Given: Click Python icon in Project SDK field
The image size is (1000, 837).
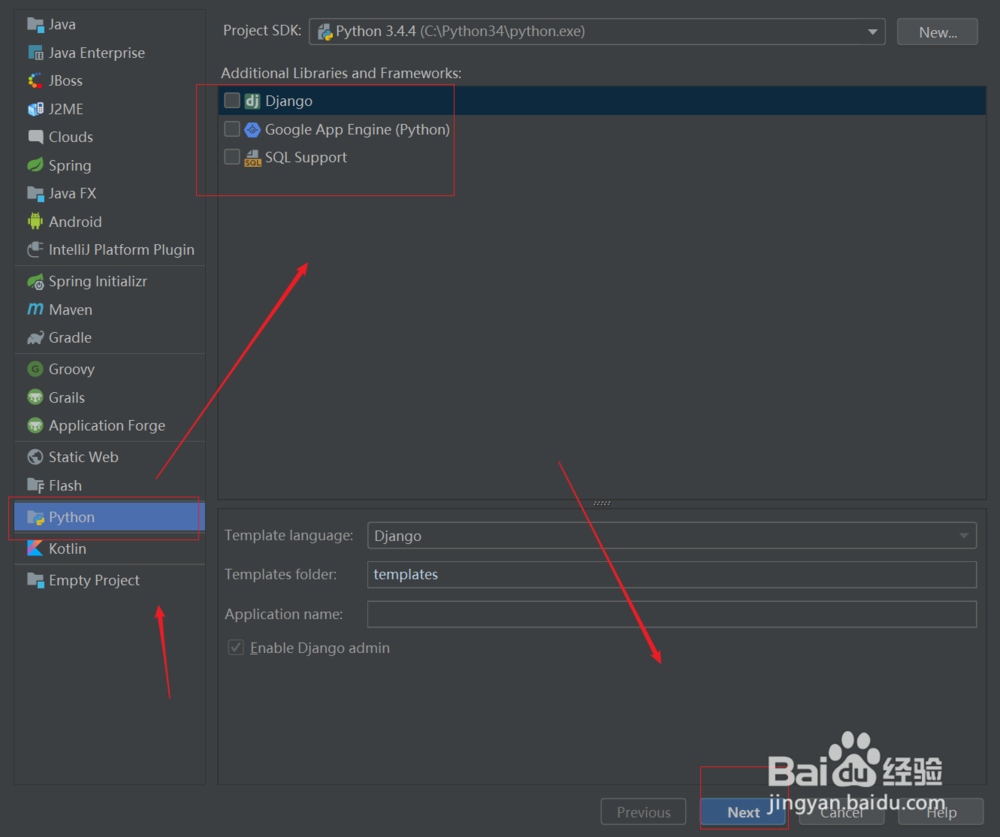Looking at the screenshot, I should click(x=325, y=31).
